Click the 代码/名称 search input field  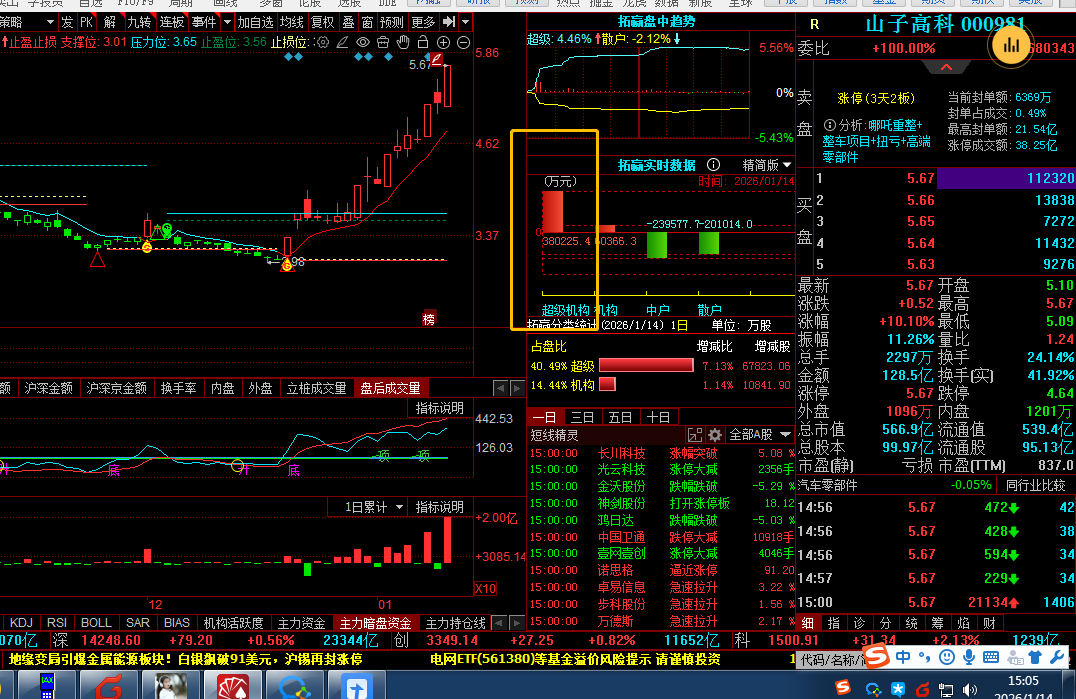tap(830, 659)
